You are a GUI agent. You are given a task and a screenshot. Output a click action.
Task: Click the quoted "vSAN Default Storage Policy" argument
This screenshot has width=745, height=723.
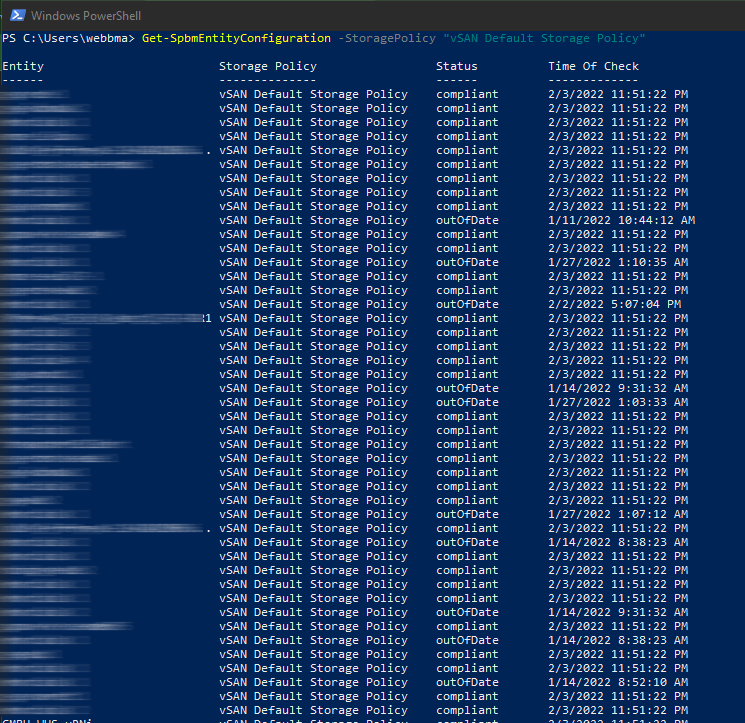click(x=544, y=38)
